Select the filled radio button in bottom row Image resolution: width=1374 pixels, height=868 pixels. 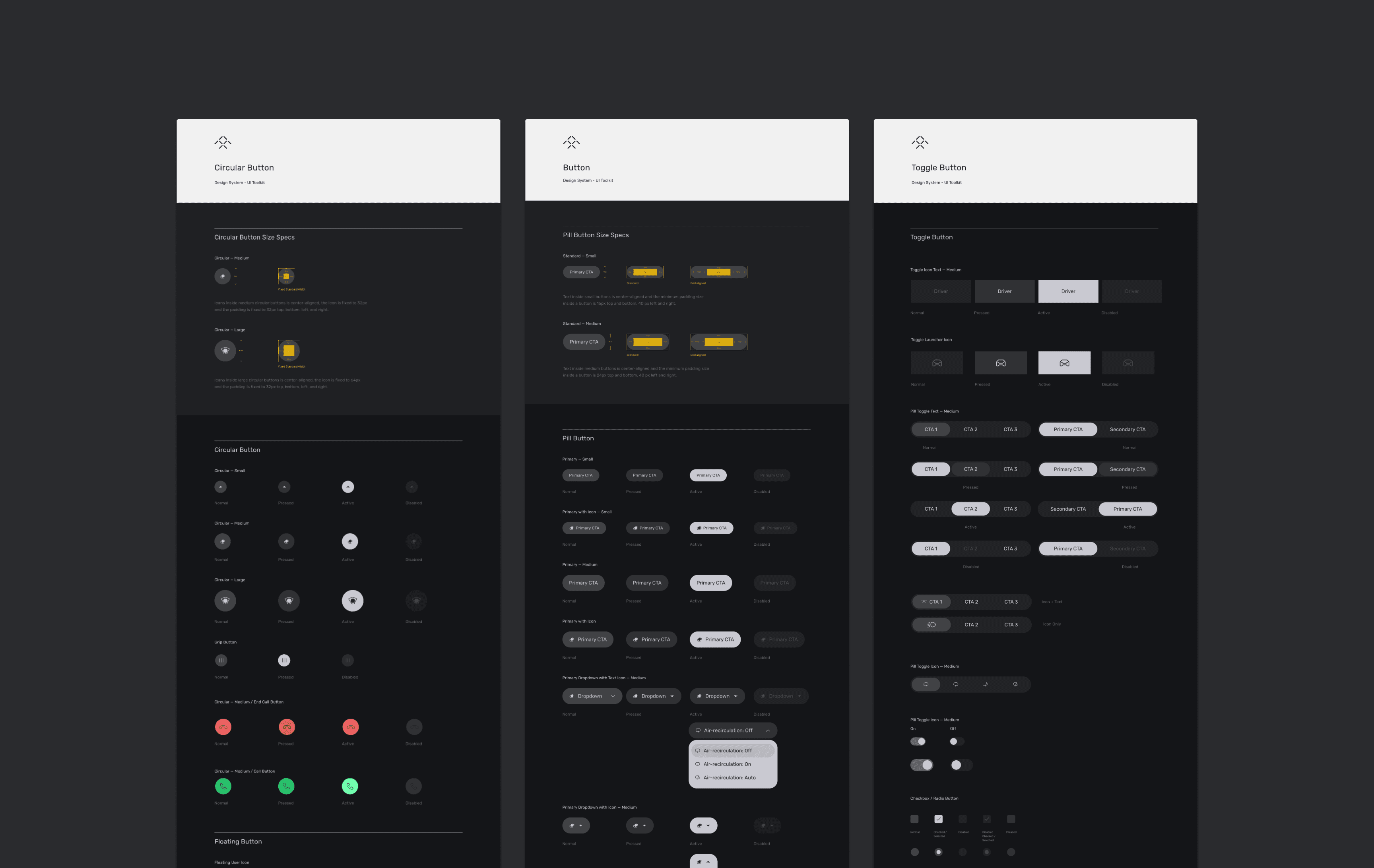click(x=938, y=852)
